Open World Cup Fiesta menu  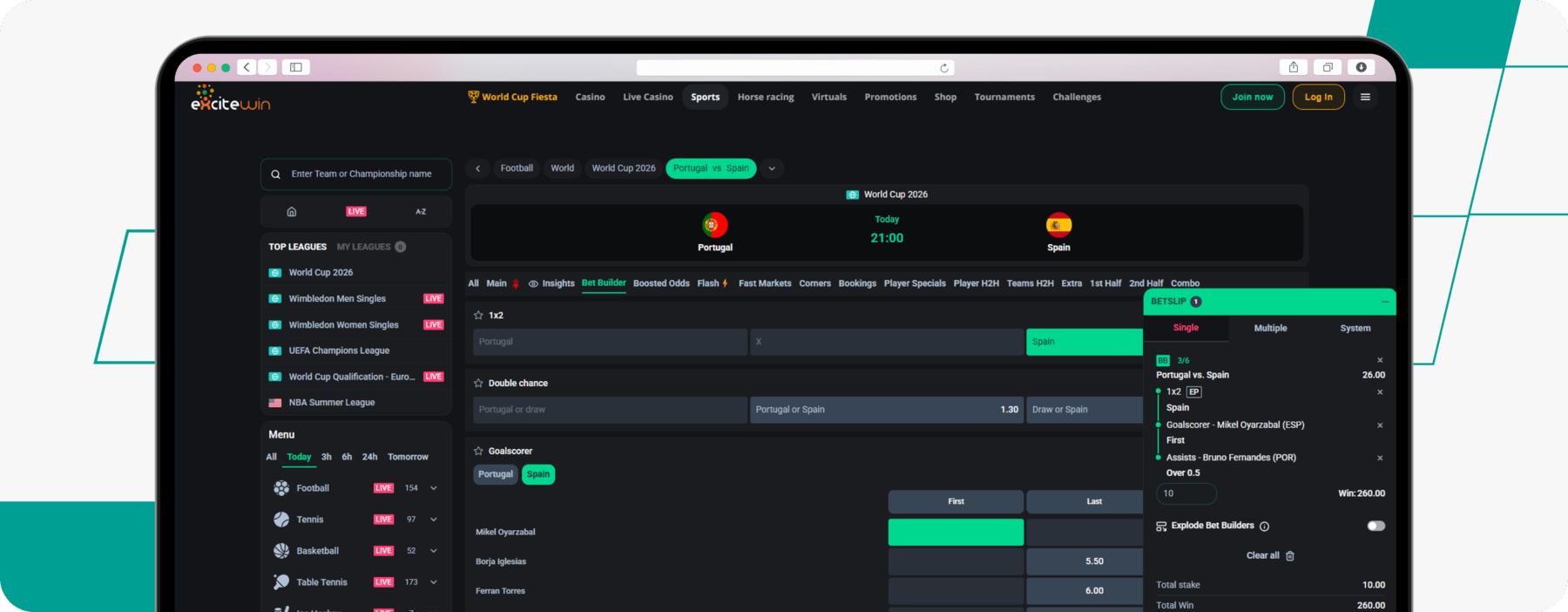tap(512, 97)
